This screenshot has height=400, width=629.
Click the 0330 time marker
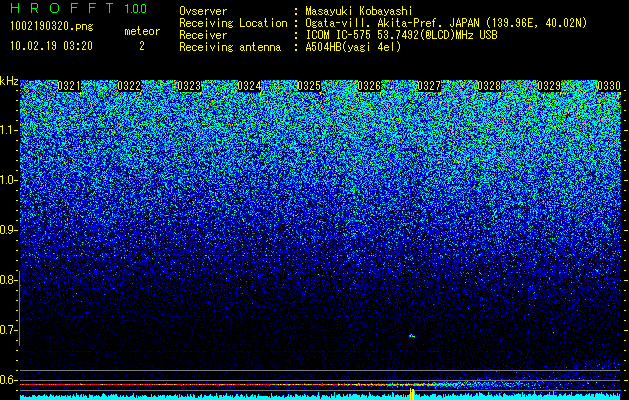point(609,86)
